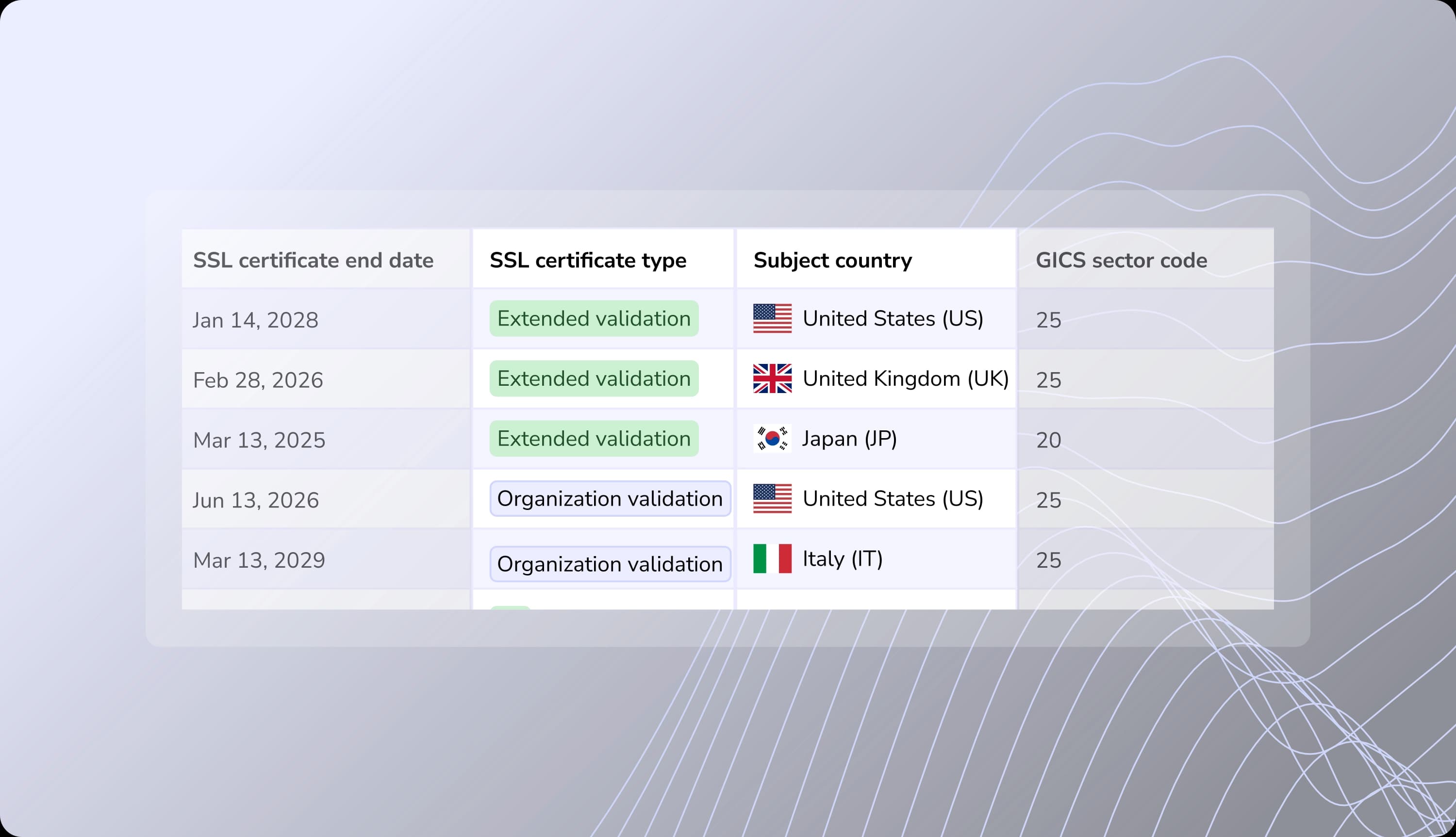Click the Jan 14, 2028 date cell
The image size is (1456, 837).
tap(256, 319)
